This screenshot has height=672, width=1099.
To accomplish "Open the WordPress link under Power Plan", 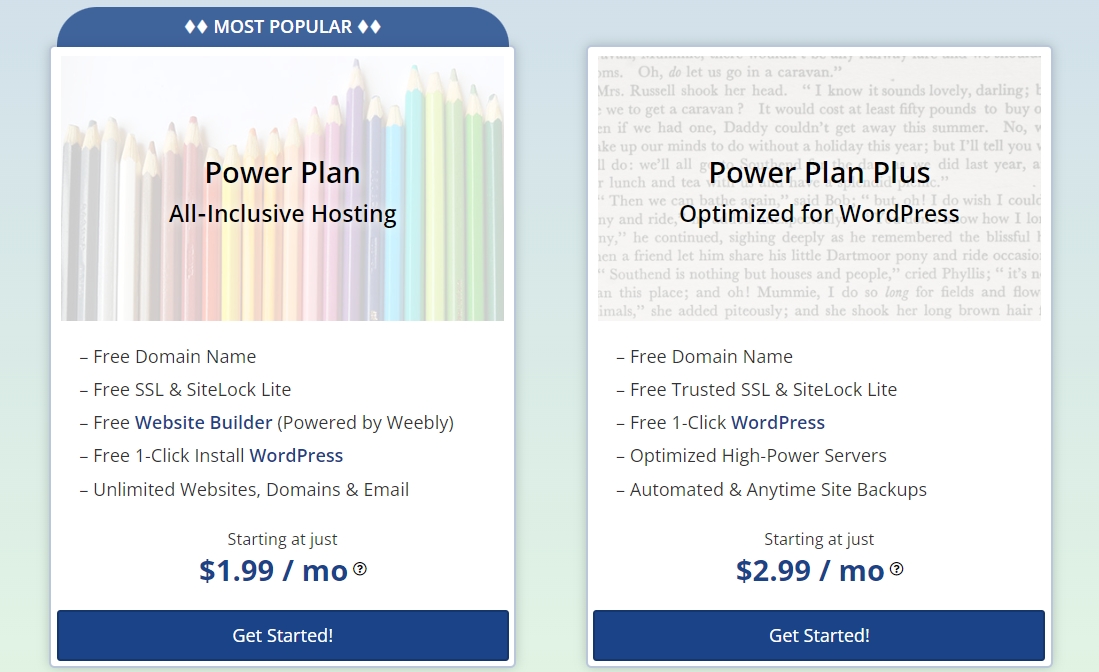I will (x=296, y=455).
